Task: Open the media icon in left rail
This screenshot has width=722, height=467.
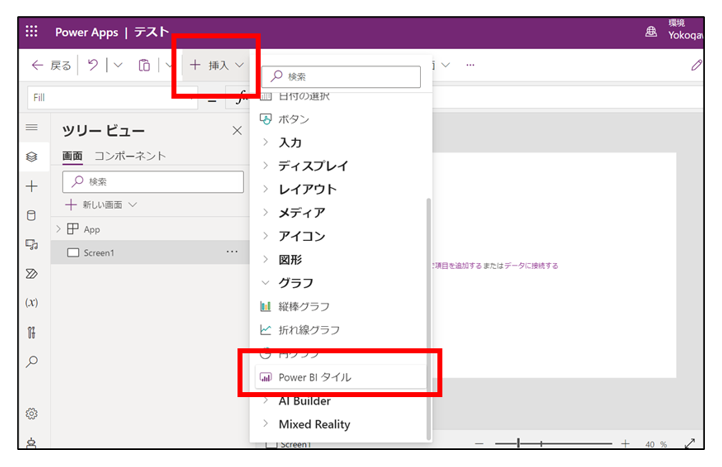Action: click(x=32, y=245)
